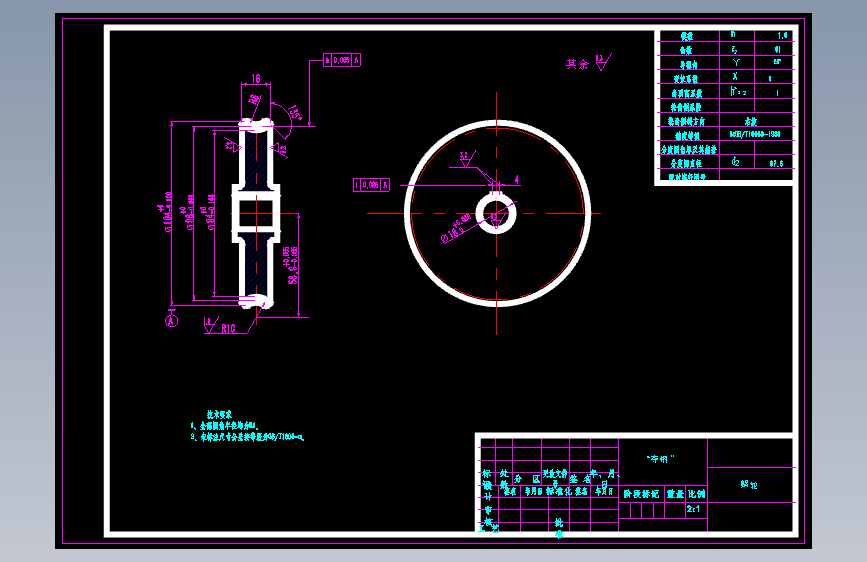This screenshot has height=562, width=867.
Task: Click the GB/T10089-1988 standard text
Action: coord(755,134)
